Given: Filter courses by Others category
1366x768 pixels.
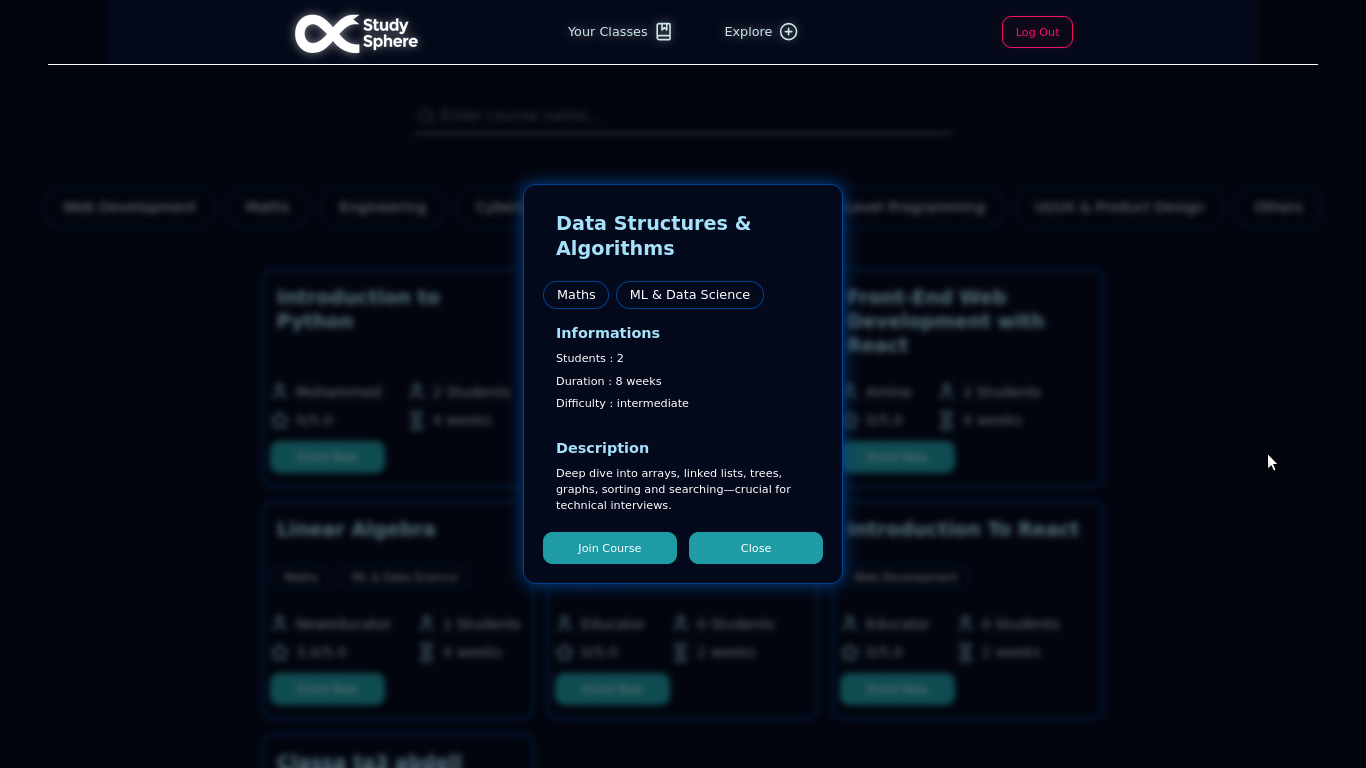Looking at the screenshot, I should pyautogui.click(x=1277, y=207).
